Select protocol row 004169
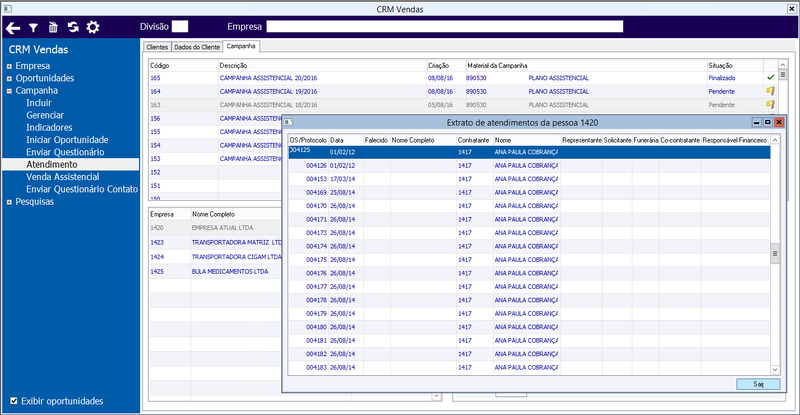The image size is (800, 415). 529,192
